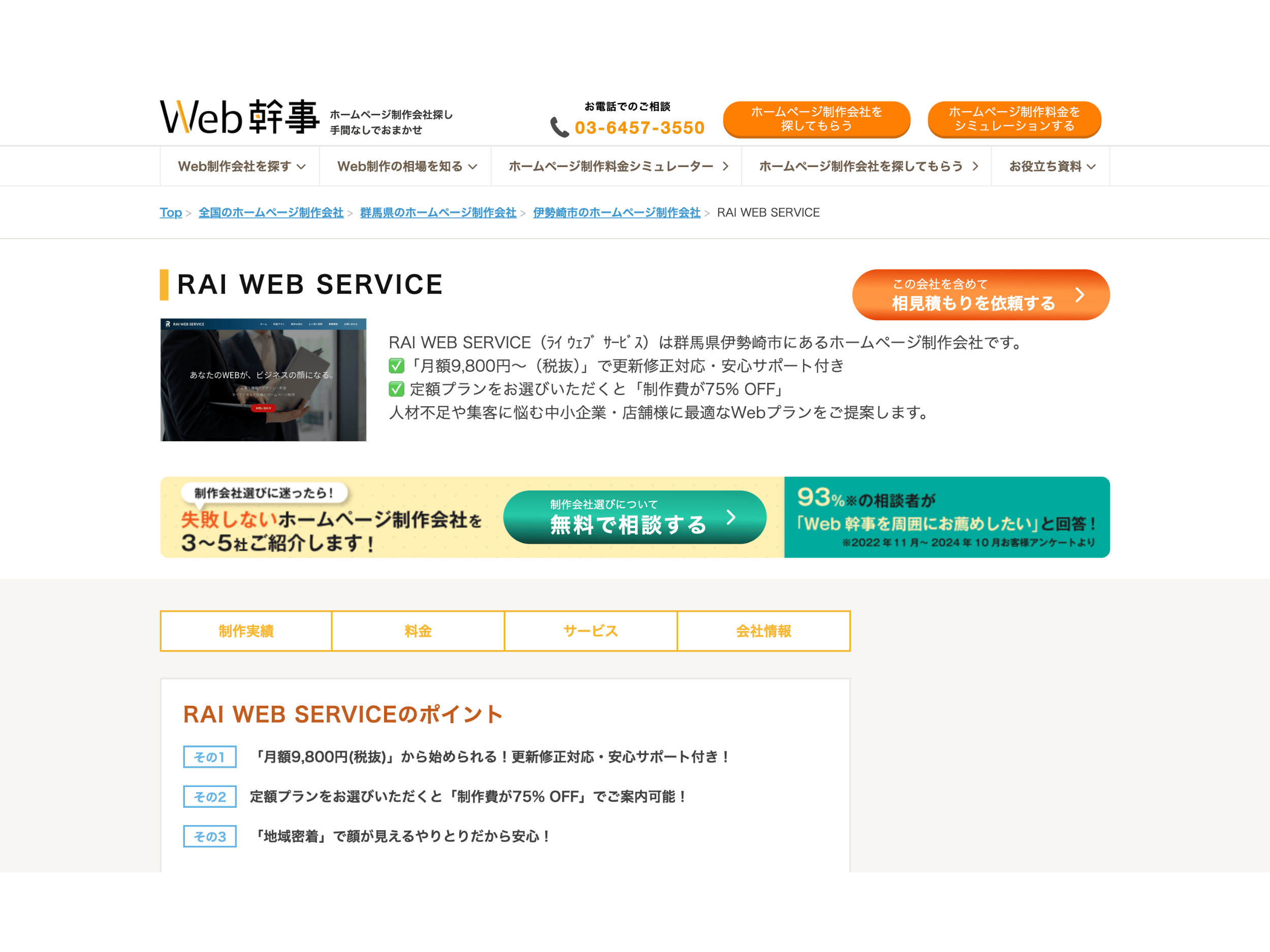Click the 会社情報 tab
Image resolution: width=1270 pixels, height=952 pixels.
[x=764, y=631]
